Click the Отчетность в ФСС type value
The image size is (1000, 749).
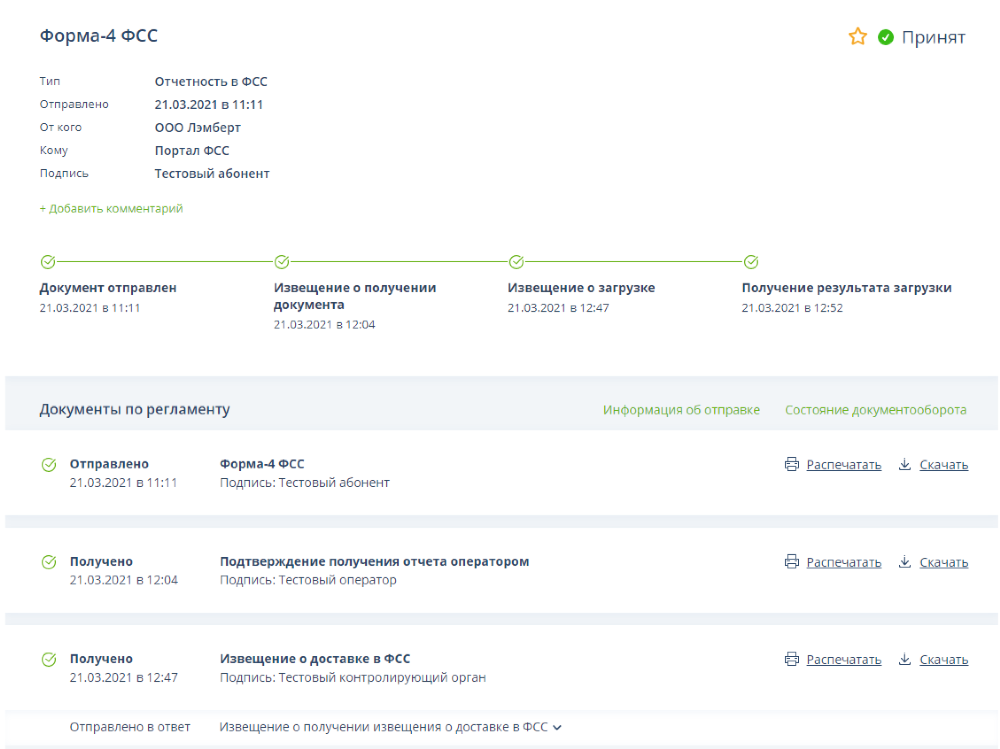[x=211, y=82]
